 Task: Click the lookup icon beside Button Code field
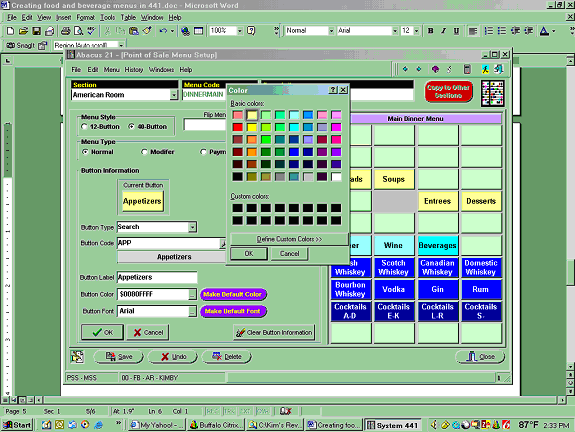pyautogui.click(x=223, y=243)
